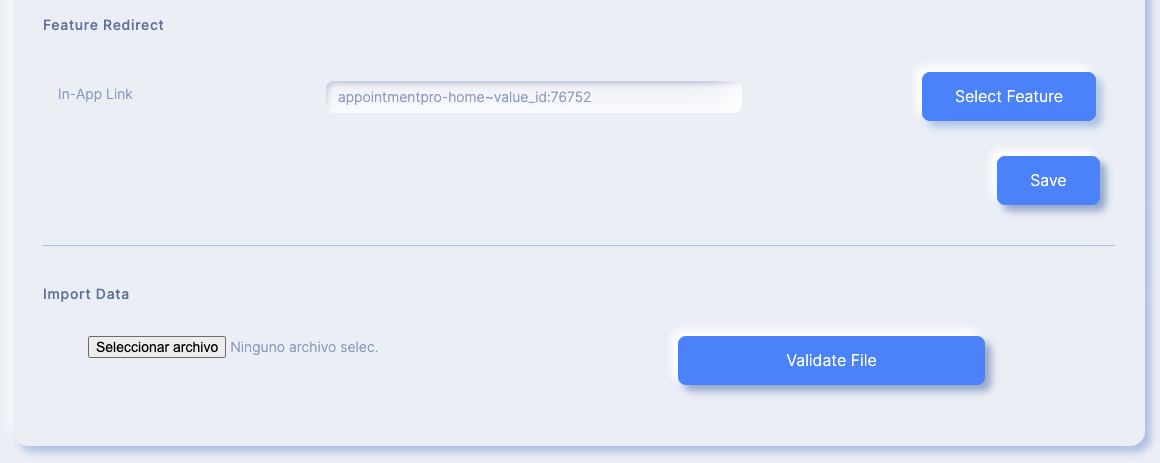Click the no-file-selected status text
The width and height of the screenshot is (1160, 463).
click(x=304, y=347)
